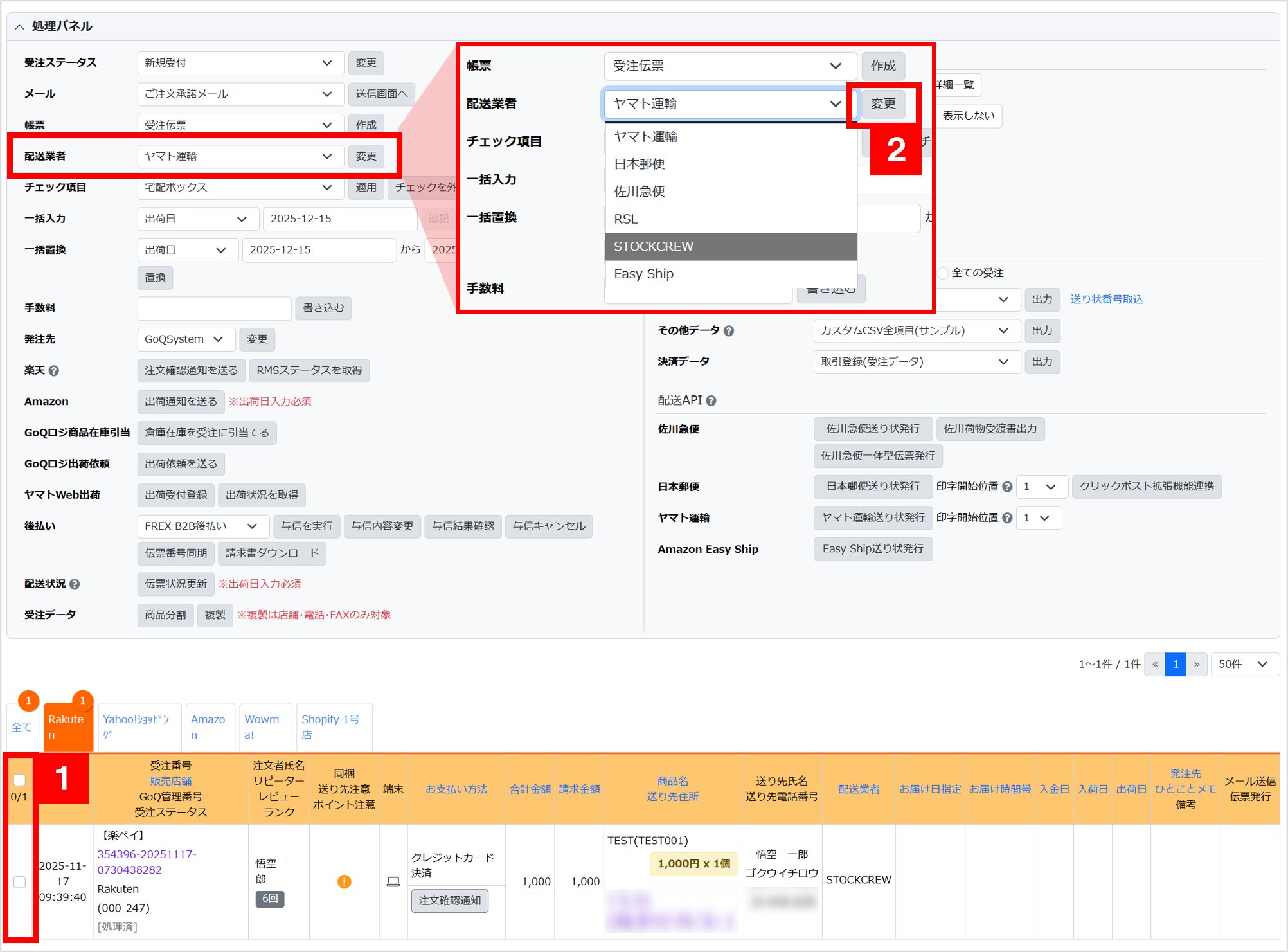Toggle select-all checkbox in table header
1288x952 pixels.
(x=19, y=780)
